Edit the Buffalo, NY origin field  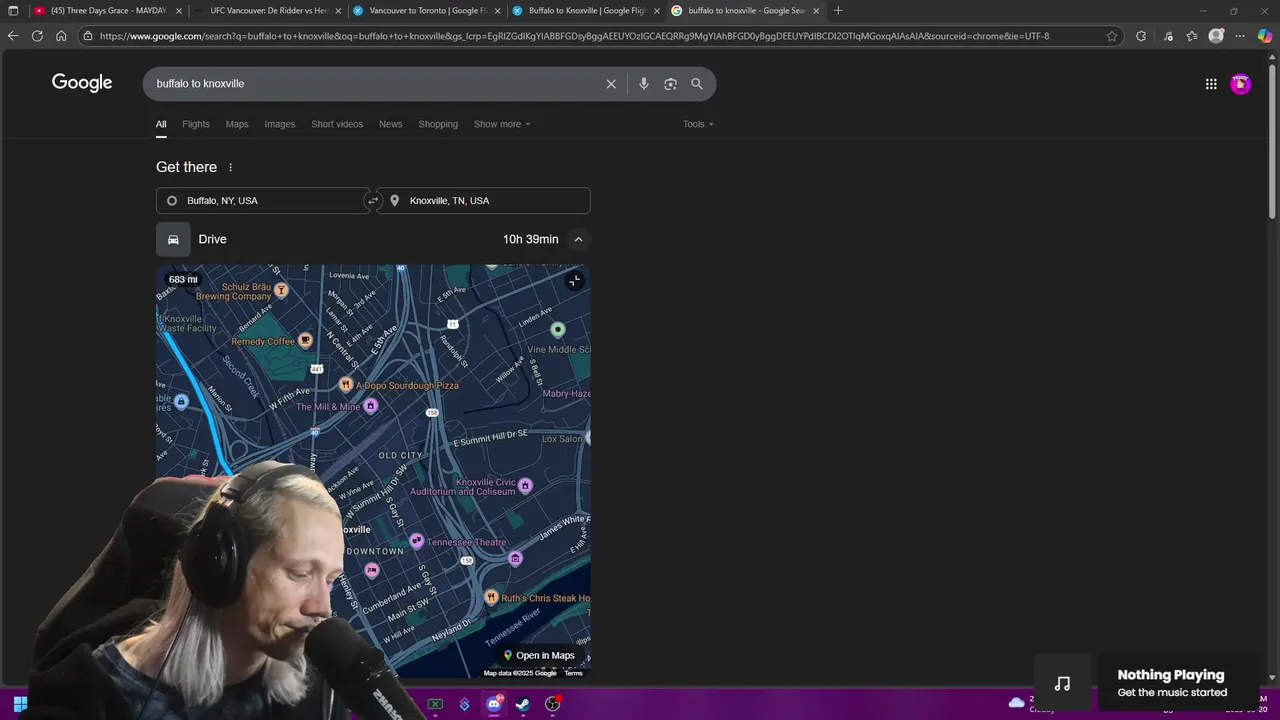click(262, 201)
